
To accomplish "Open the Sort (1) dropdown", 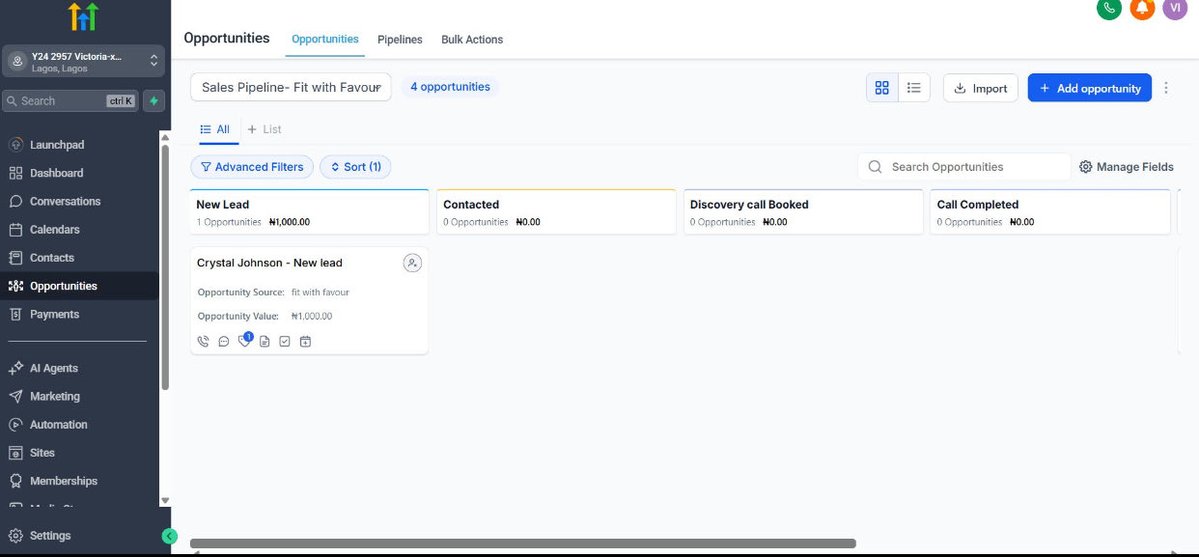I will tap(355, 167).
